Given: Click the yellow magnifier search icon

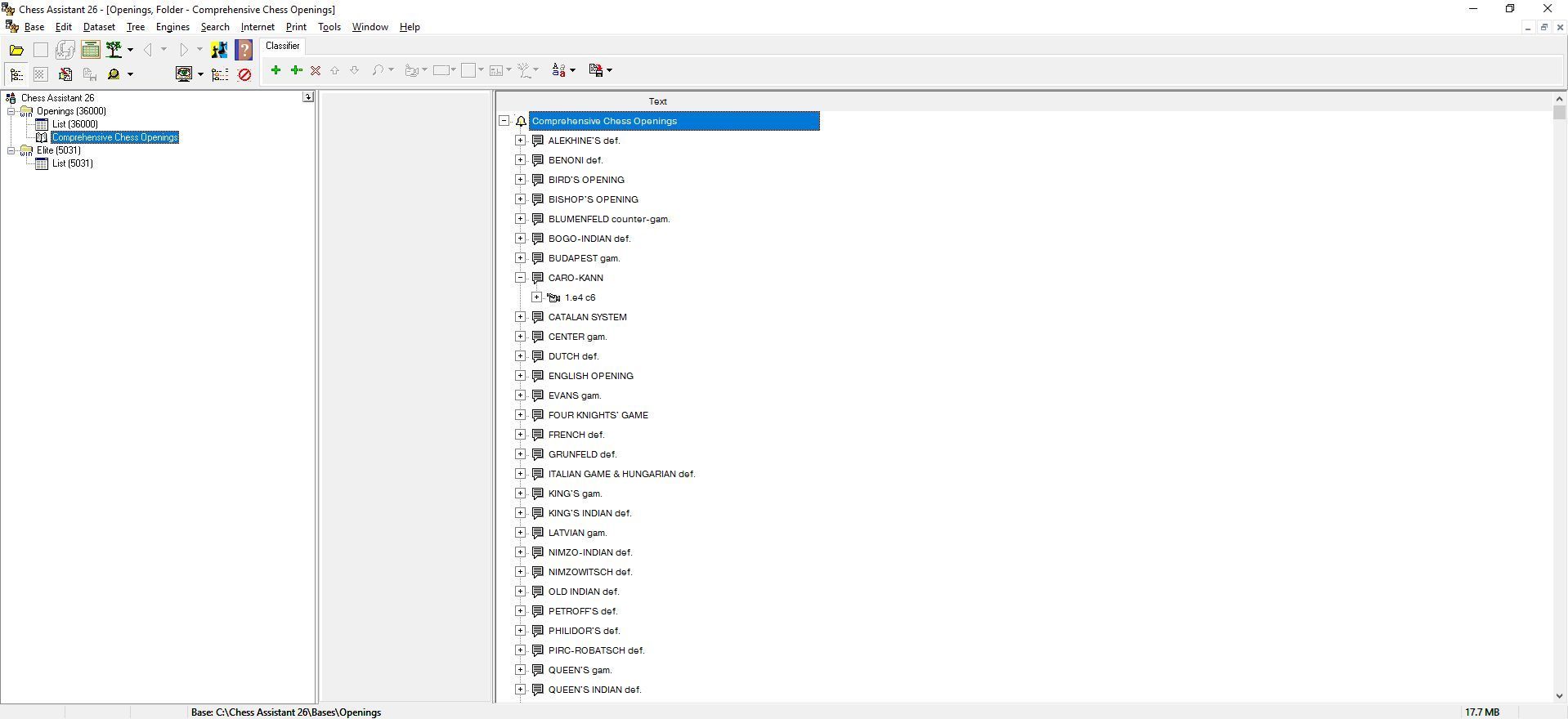Looking at the screenshot, I should pos(114,74).
